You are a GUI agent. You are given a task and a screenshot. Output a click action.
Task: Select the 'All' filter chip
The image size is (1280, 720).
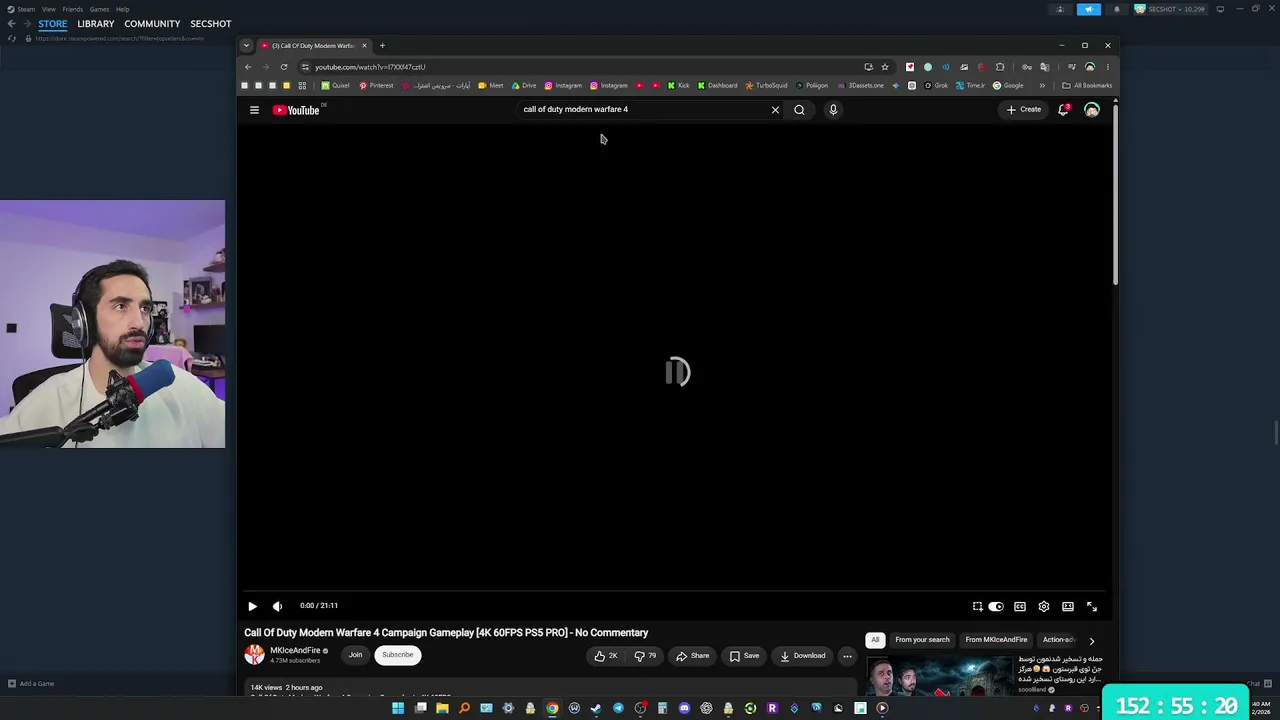(875, 640)
